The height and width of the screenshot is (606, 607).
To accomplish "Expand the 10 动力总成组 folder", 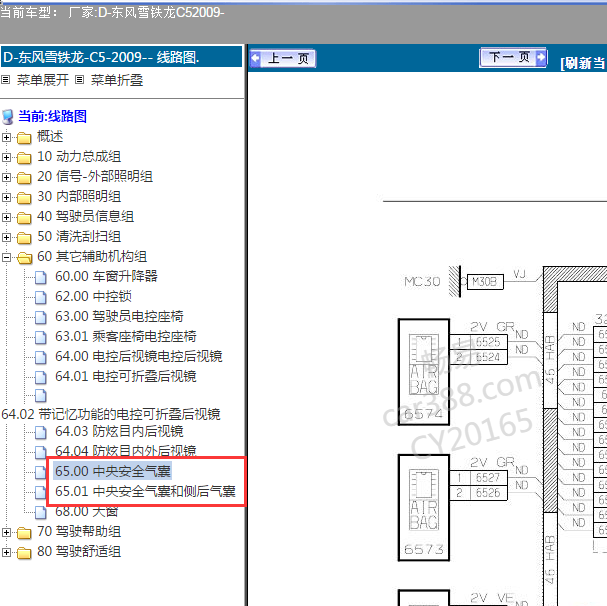I will [6, 157].
